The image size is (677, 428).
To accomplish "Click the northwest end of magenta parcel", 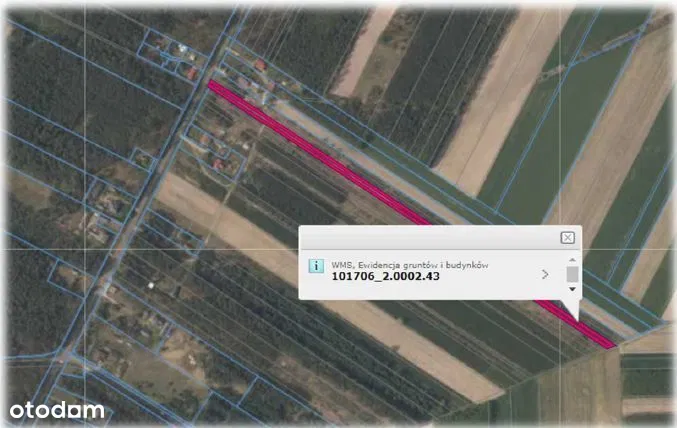I will 212,84.
